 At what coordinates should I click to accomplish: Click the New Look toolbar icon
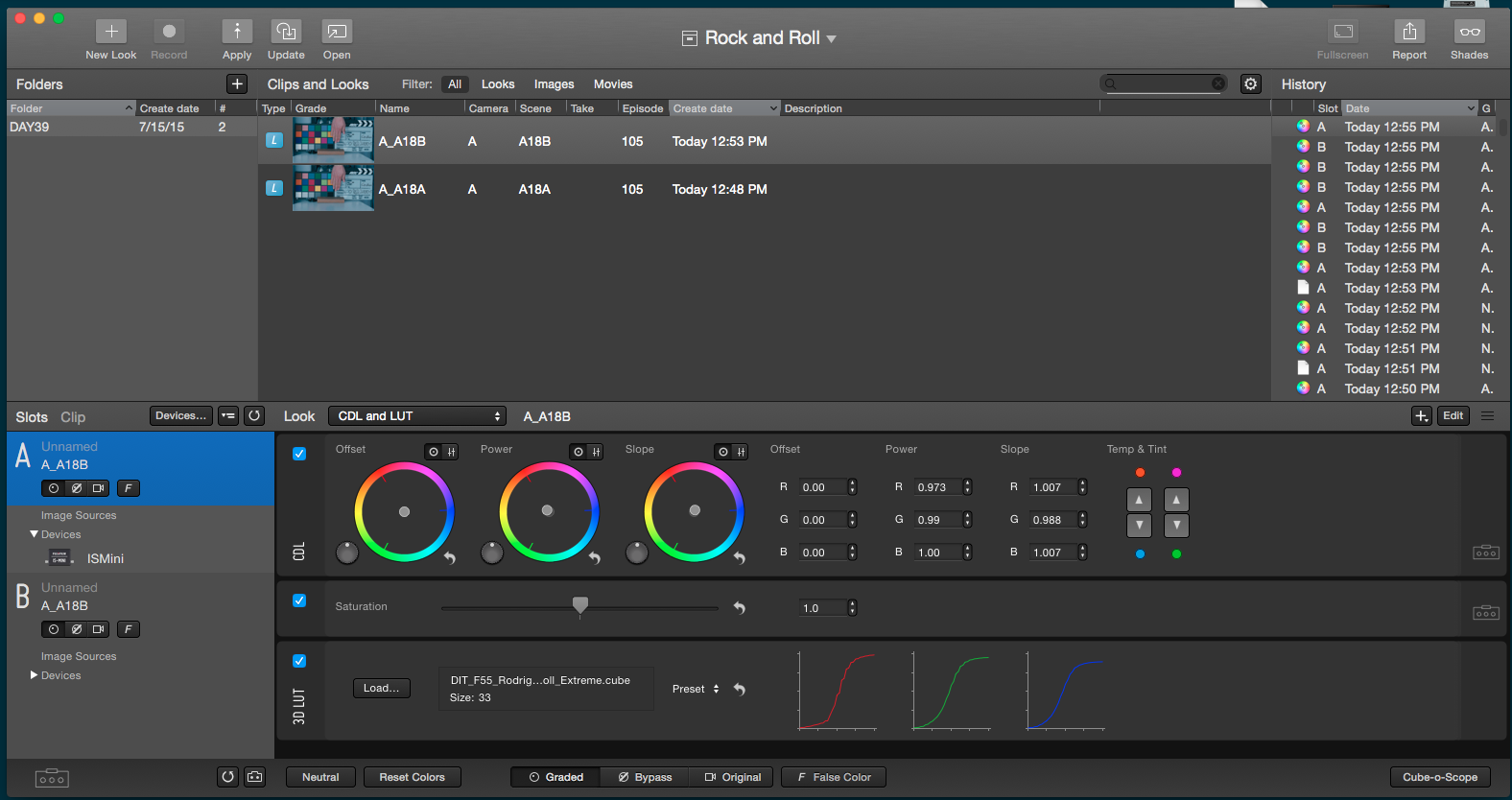point(111,32)
